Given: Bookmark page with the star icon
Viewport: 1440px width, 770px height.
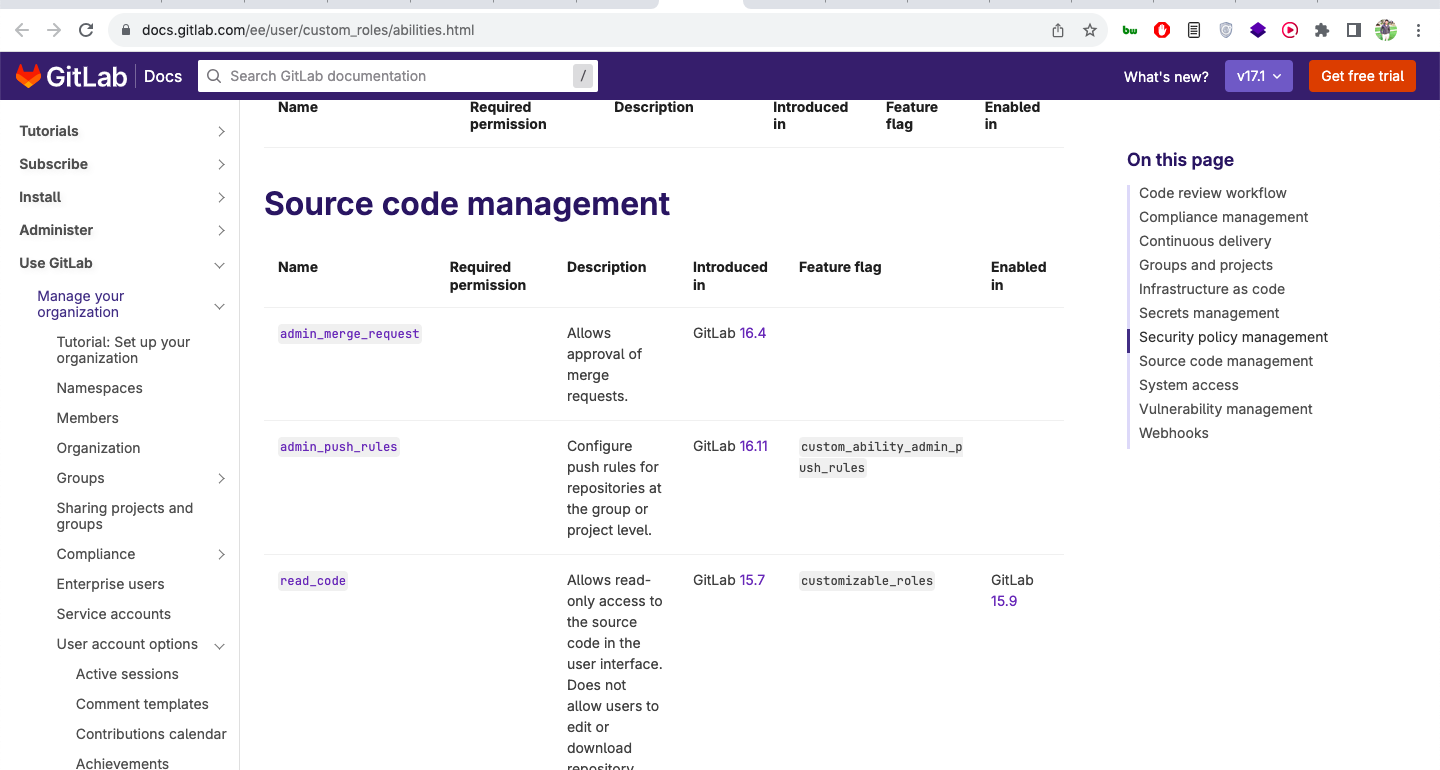Looking at the screenshot, I should pyautogui.click(x=1090, y=30).
